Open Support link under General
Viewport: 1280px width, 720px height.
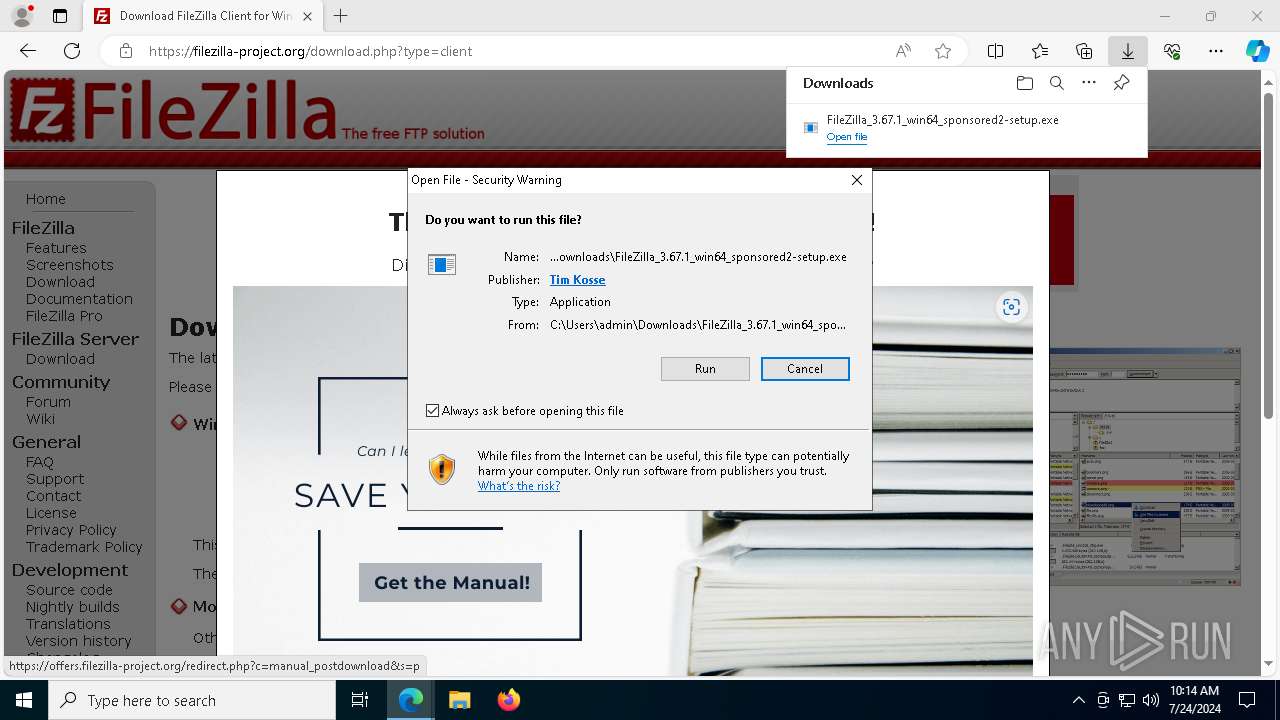coord(55,479)
